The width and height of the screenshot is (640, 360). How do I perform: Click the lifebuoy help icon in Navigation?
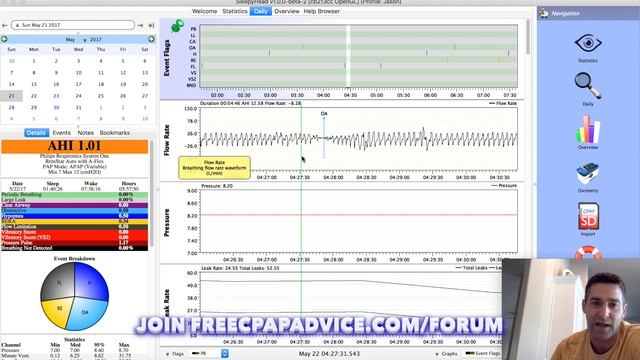pyautogui.click(x=588, y=252)
